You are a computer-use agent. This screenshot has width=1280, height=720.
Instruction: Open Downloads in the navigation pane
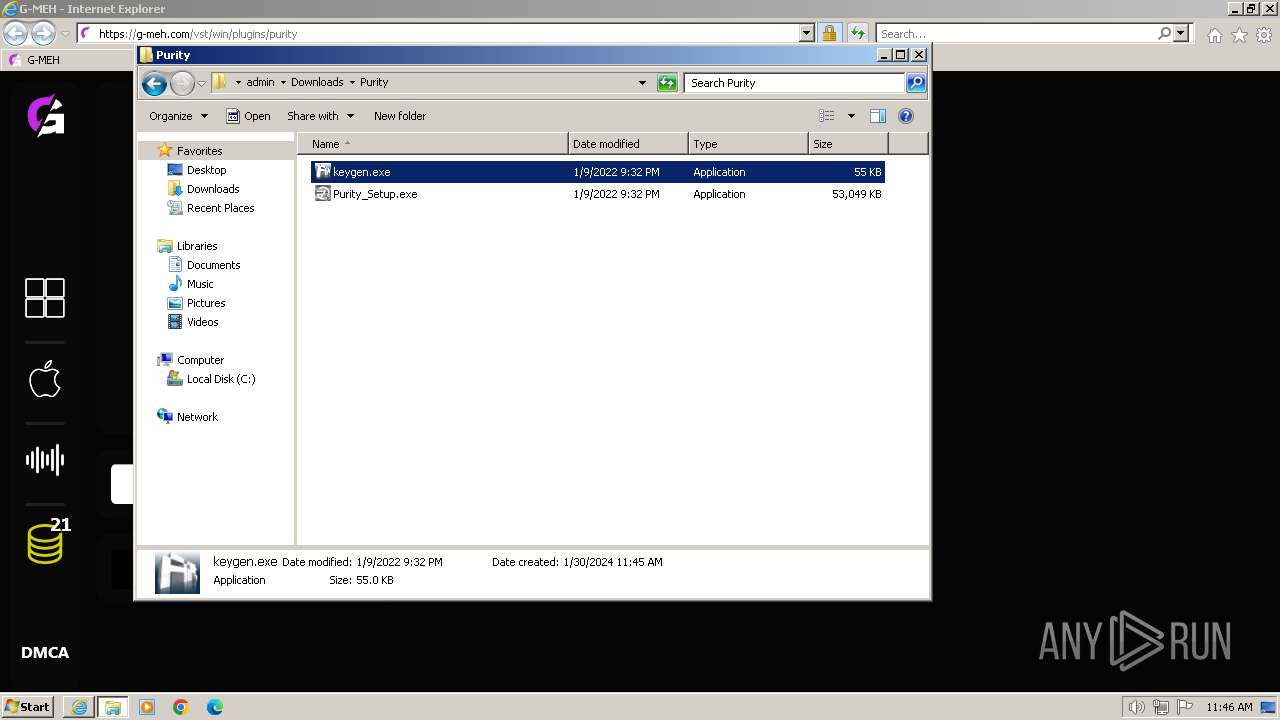(213, 189)
